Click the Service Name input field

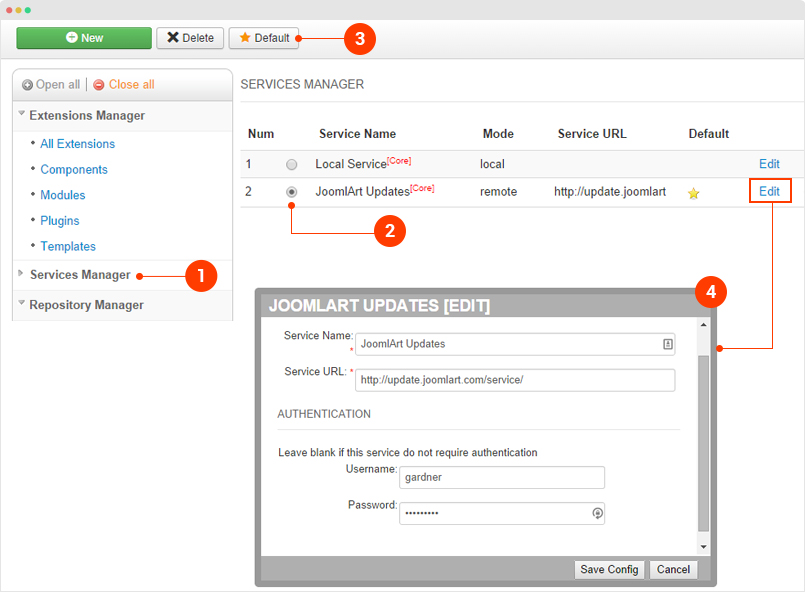click(x=515, y=344)
